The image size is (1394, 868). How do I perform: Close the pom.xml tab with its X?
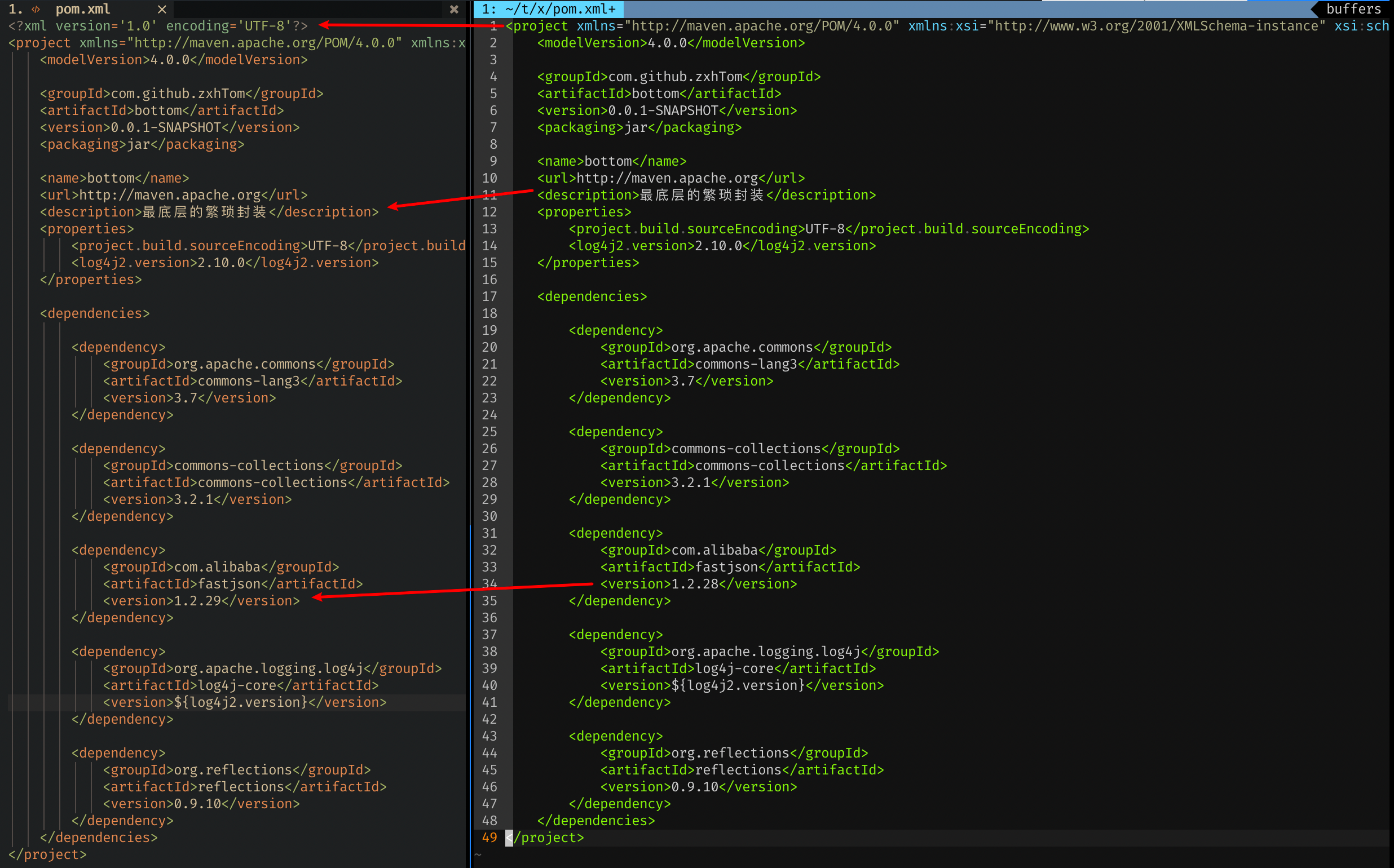[162, 9]
